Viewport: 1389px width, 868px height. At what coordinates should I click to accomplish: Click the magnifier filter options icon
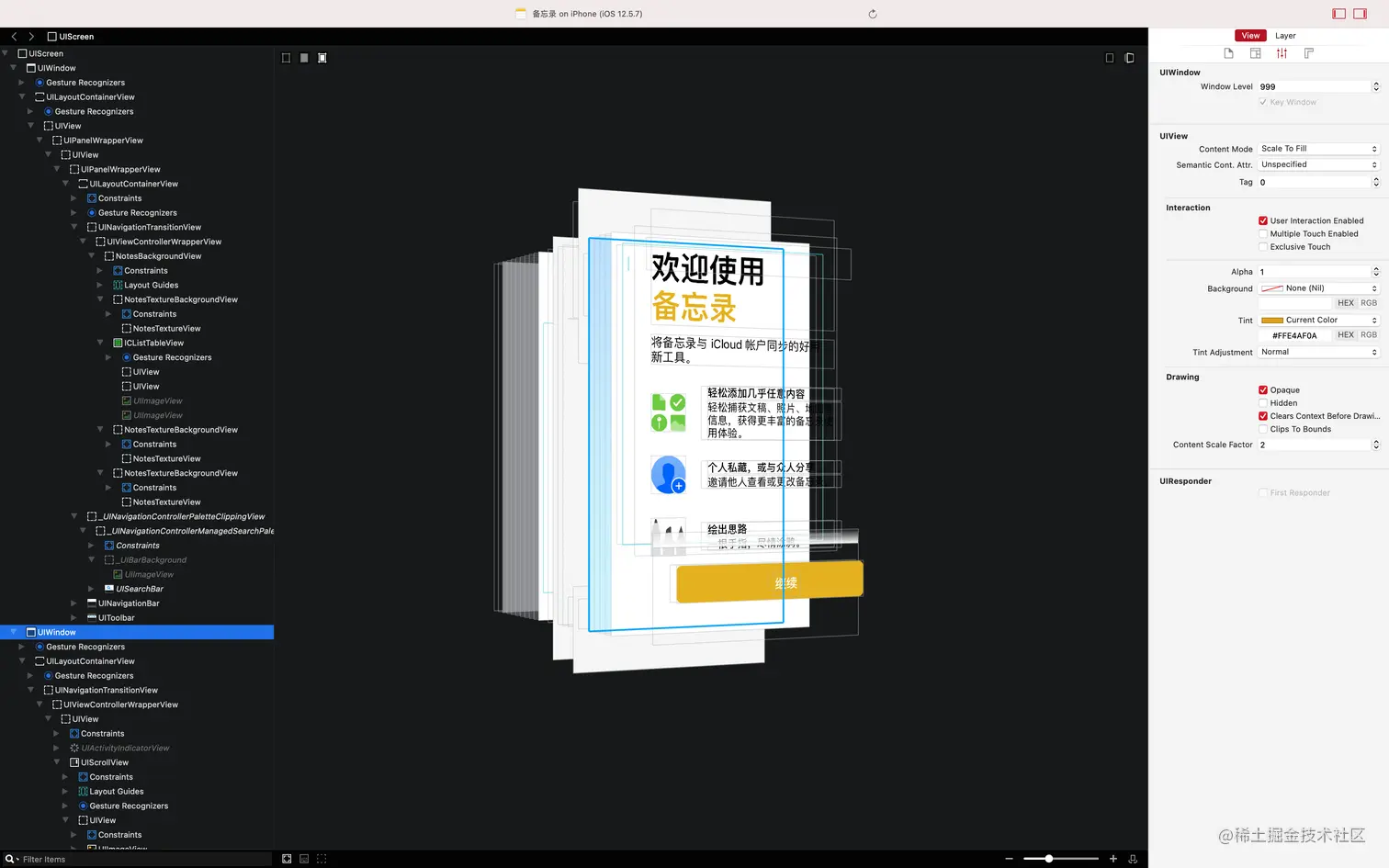coord(12,859)
